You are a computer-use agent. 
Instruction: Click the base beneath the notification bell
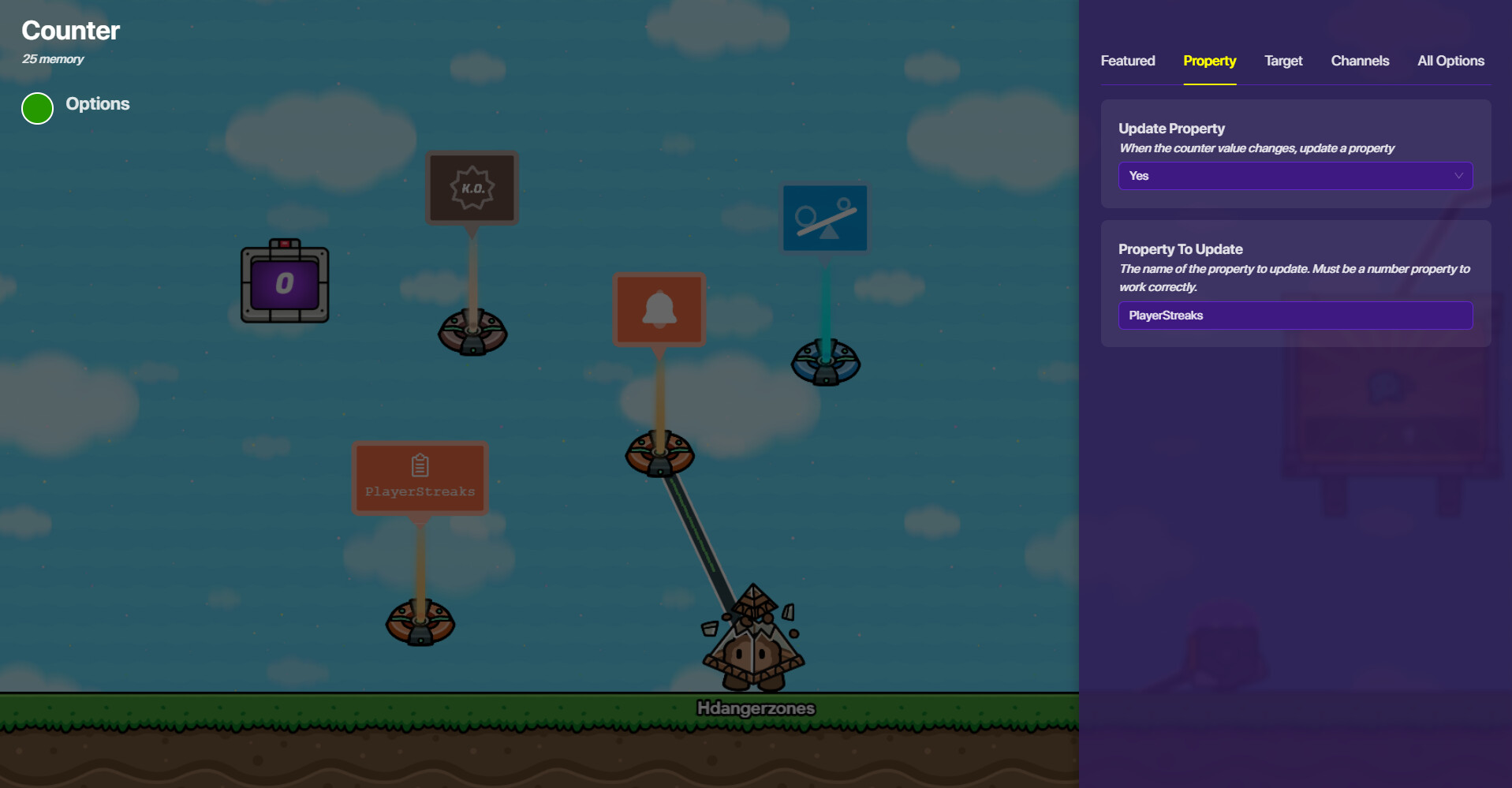[x=659, y=454]
